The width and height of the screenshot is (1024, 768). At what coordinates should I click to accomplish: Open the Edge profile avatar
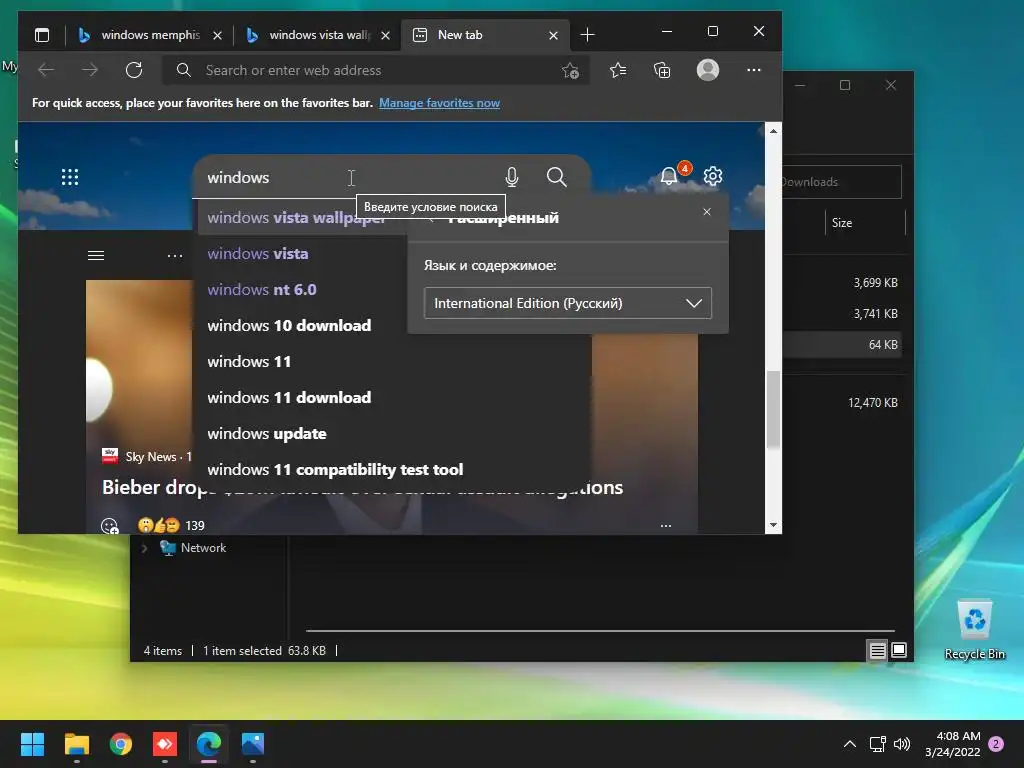708,70
